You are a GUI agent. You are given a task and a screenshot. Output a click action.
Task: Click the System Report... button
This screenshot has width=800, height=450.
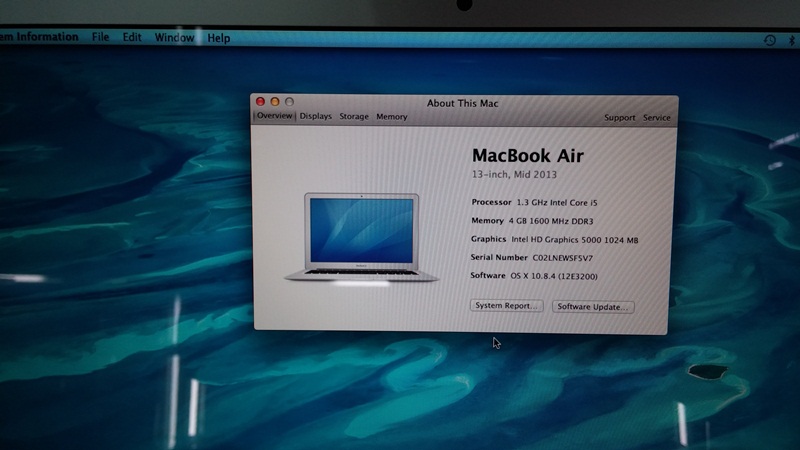506,306
